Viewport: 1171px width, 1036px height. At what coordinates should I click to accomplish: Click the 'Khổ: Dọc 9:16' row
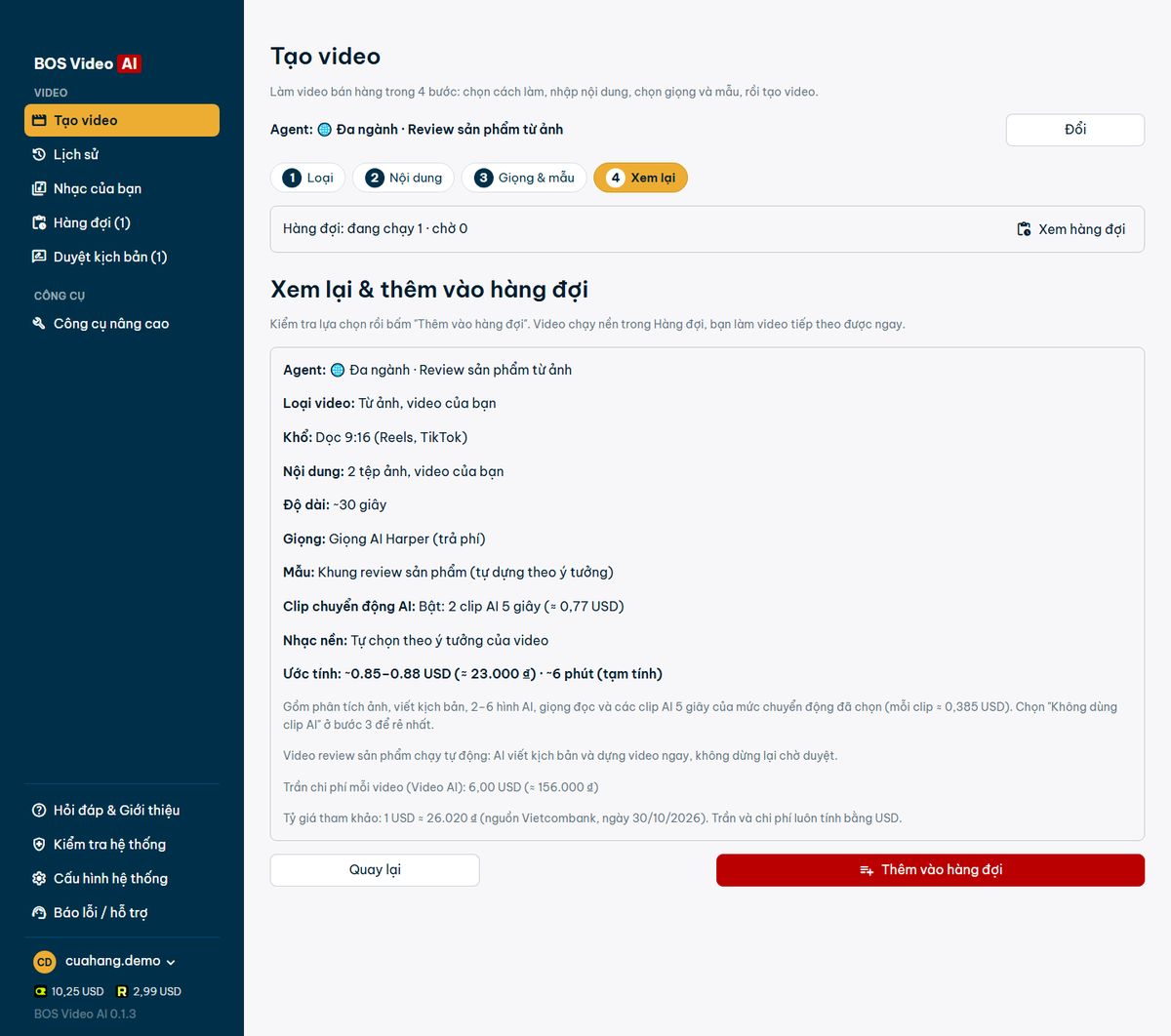click(x=375, y=437)
